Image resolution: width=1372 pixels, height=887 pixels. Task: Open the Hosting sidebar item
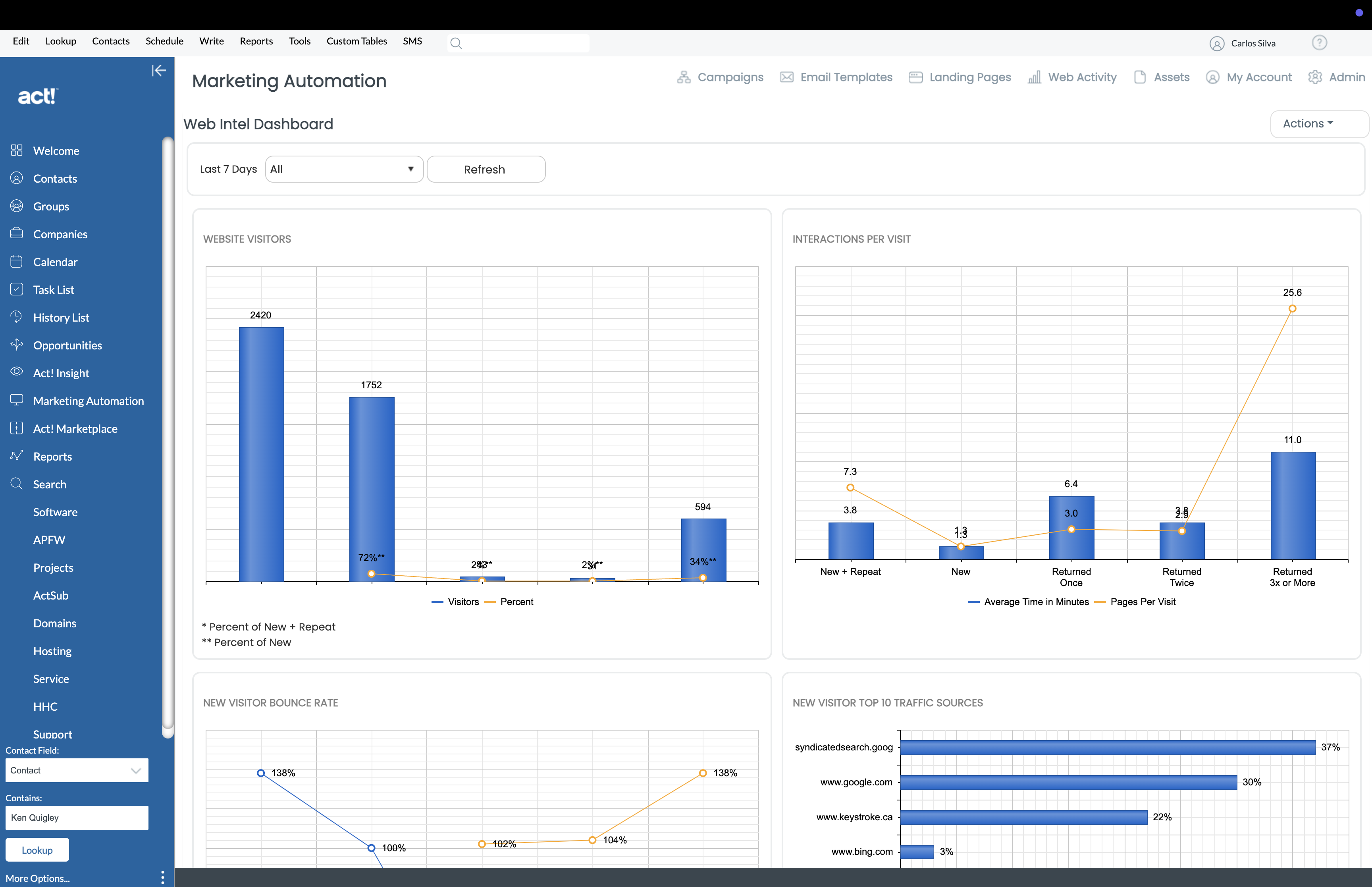click(52, 651)
